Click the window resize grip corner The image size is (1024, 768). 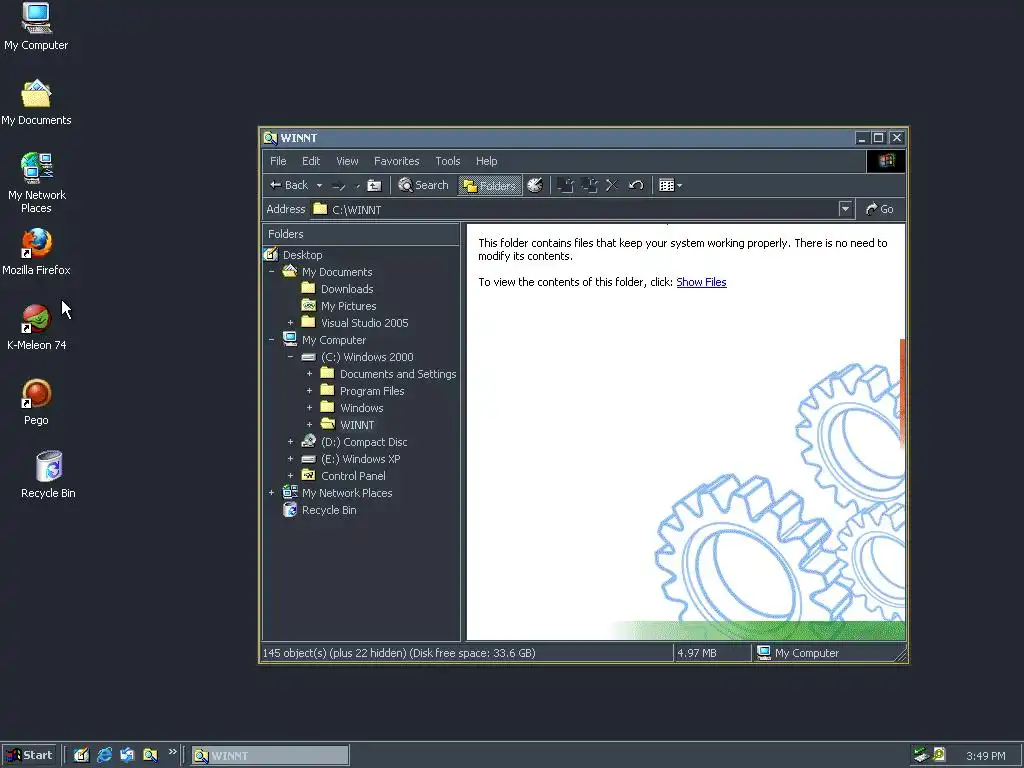coord(901,654)
